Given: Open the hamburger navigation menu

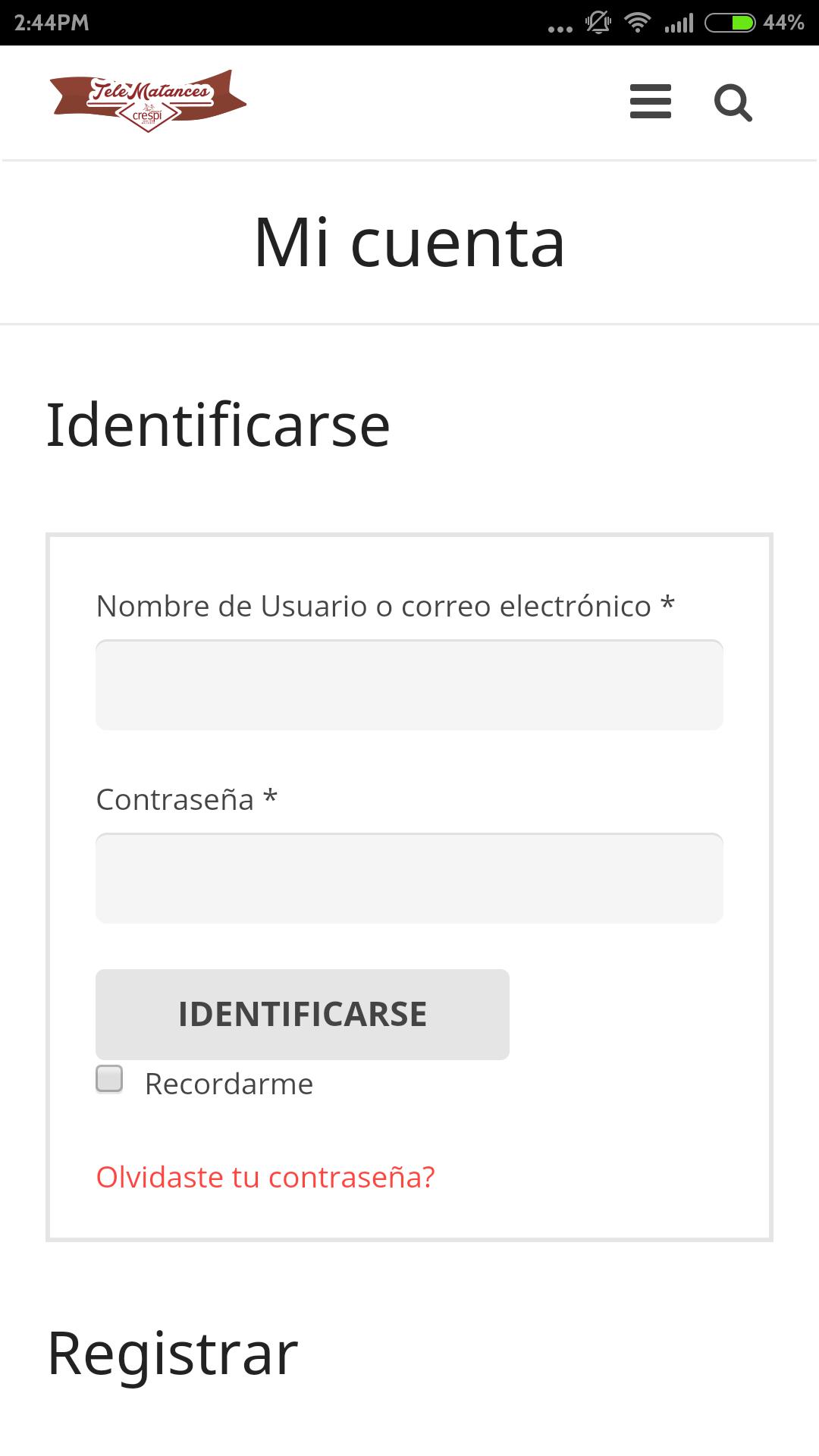Looking at the screenshot, I should (651, 102).
